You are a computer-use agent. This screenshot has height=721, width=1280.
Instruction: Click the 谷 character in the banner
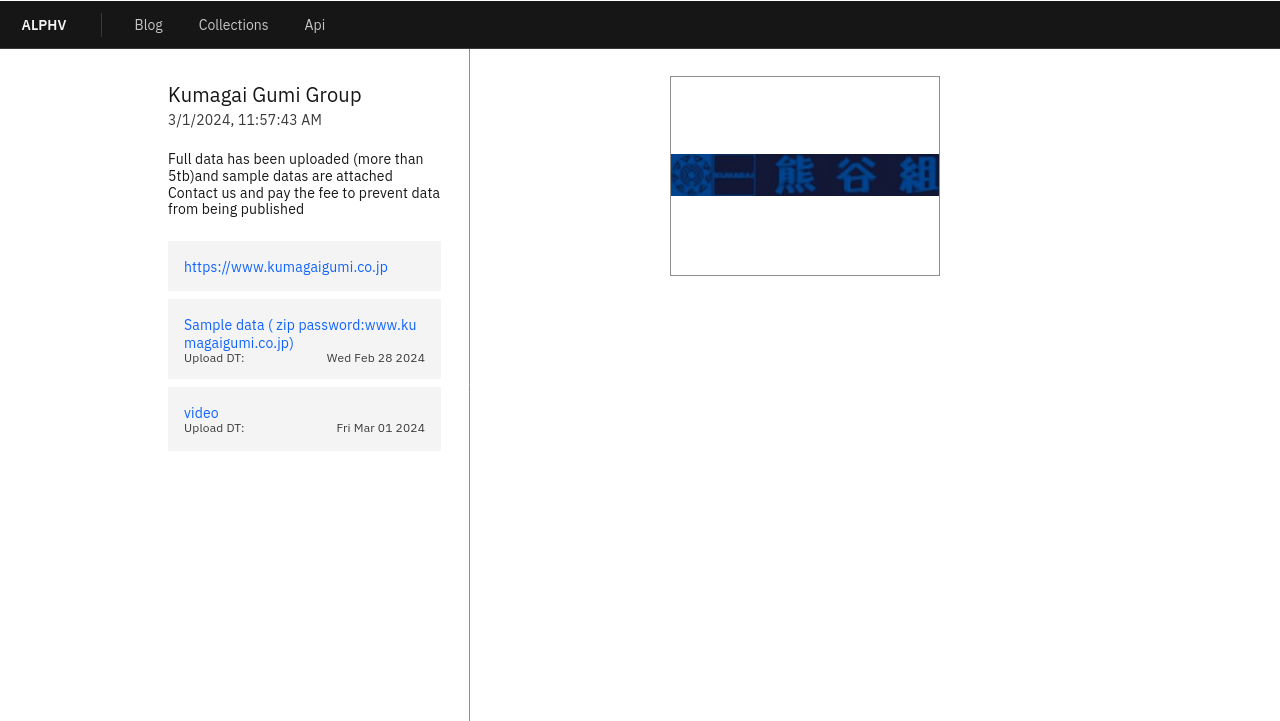point(857,175)
